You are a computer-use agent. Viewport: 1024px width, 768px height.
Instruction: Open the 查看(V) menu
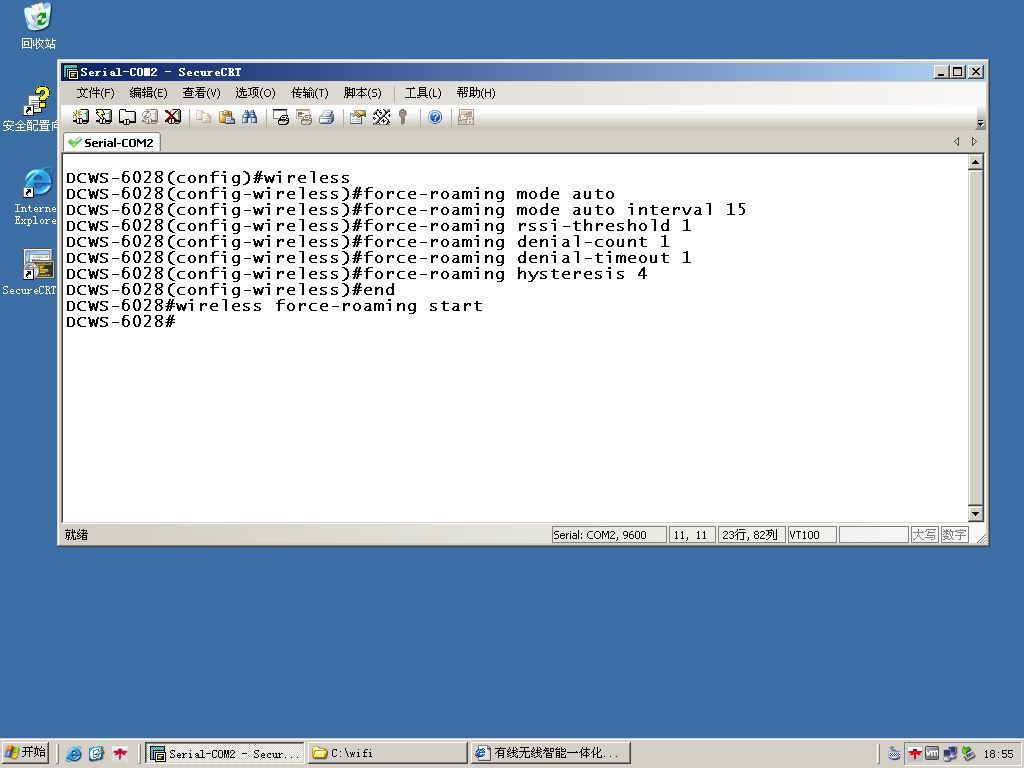(201, 93)
